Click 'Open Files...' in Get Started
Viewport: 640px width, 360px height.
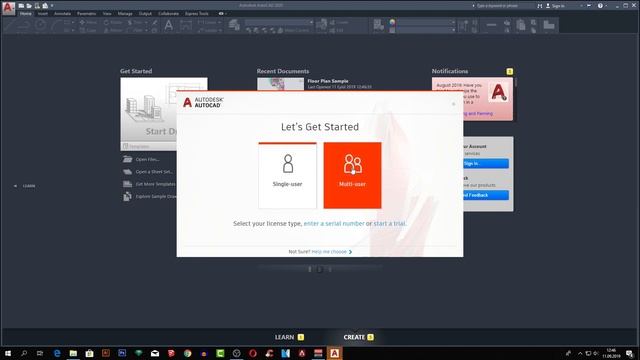click(x=147, y=159)
